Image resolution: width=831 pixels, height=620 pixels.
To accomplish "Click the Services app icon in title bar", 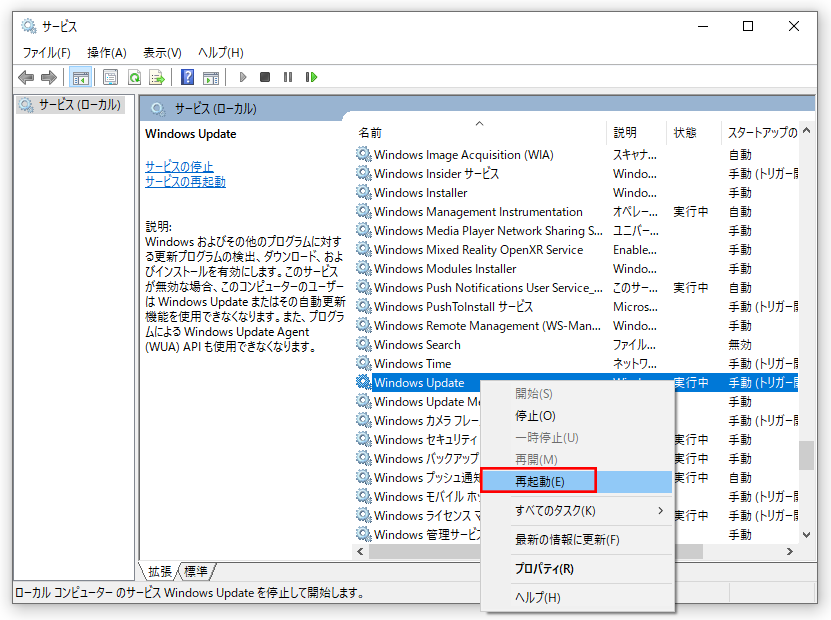I will [x=29, y=26].
